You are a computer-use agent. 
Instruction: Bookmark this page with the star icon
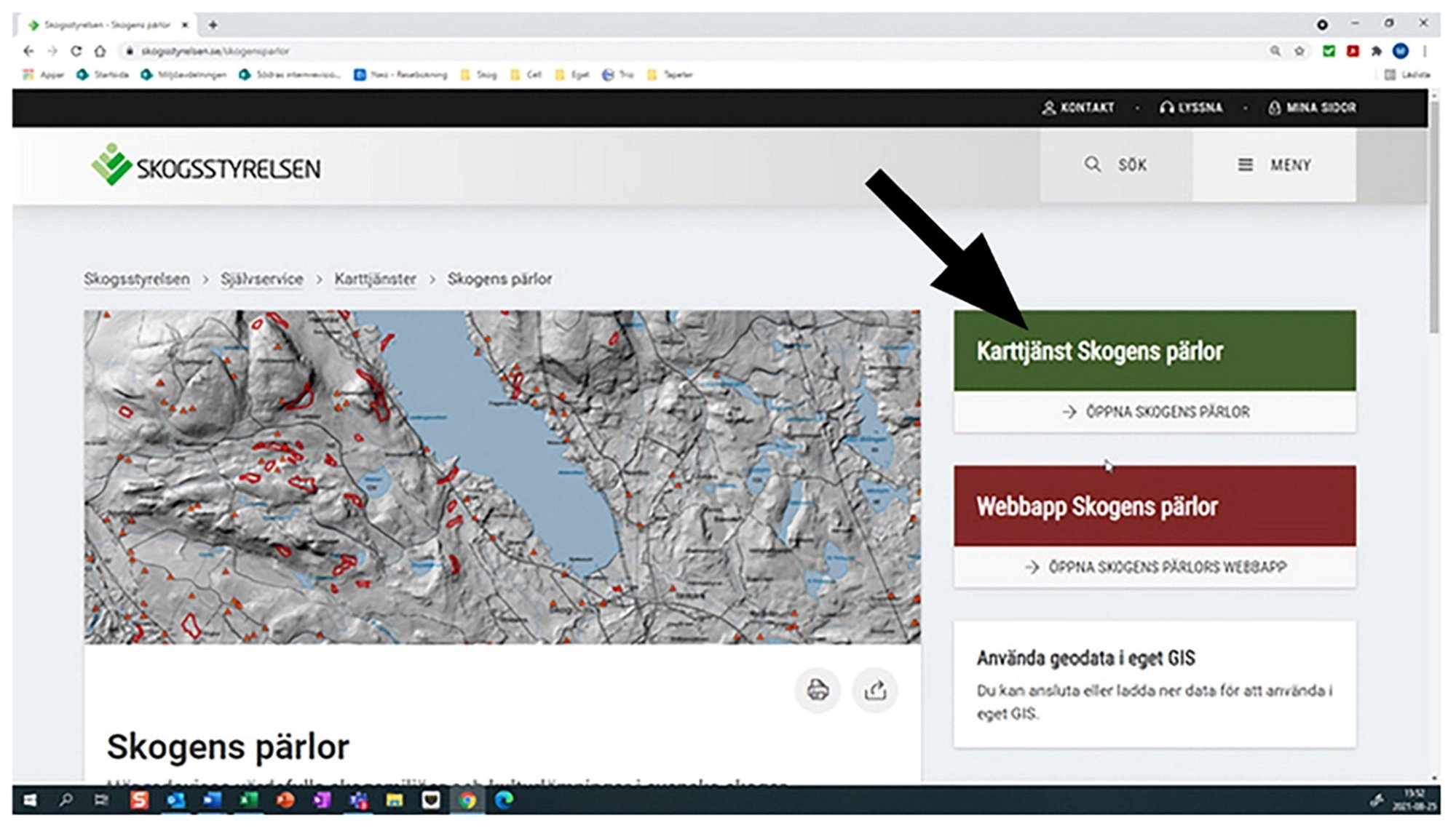click(1299, 51)
